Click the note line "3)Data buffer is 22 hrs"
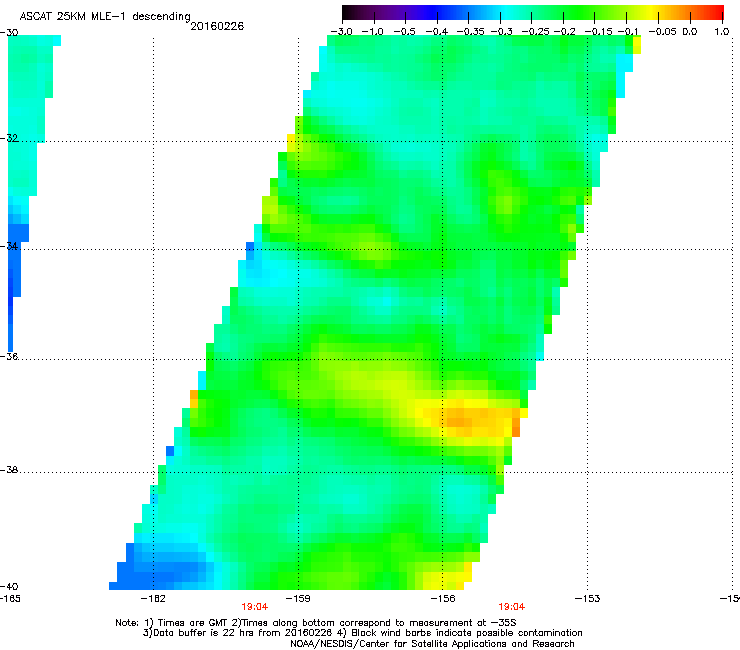 tap(362, 633)
